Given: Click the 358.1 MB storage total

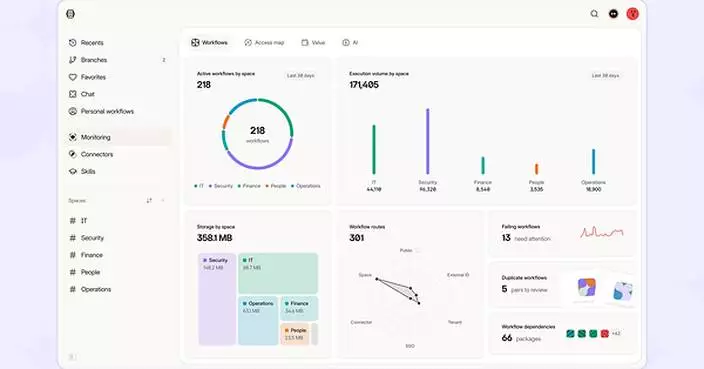Looking at the screenshot, I should 215,238.
